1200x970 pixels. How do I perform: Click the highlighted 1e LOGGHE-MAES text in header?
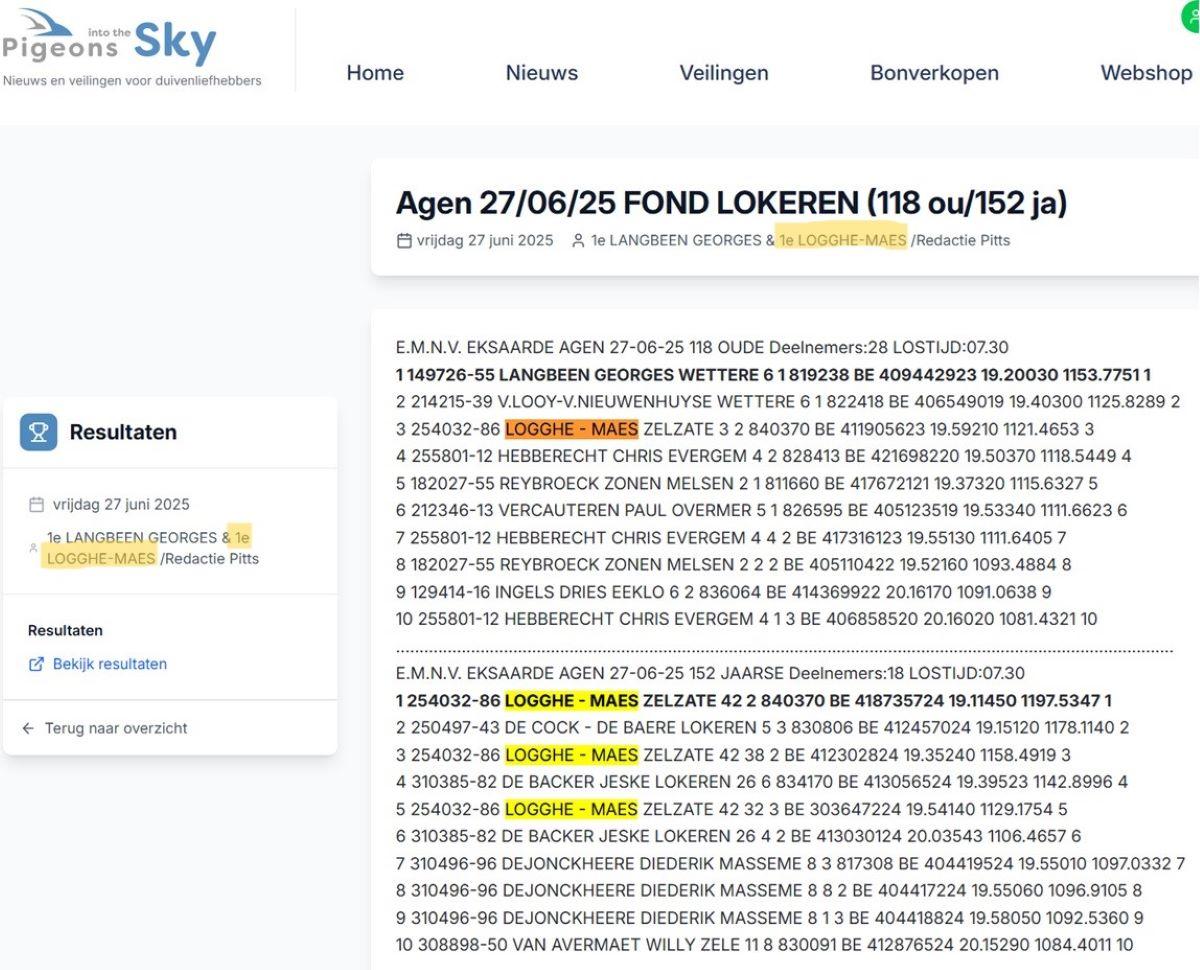[x=843, y=240]
